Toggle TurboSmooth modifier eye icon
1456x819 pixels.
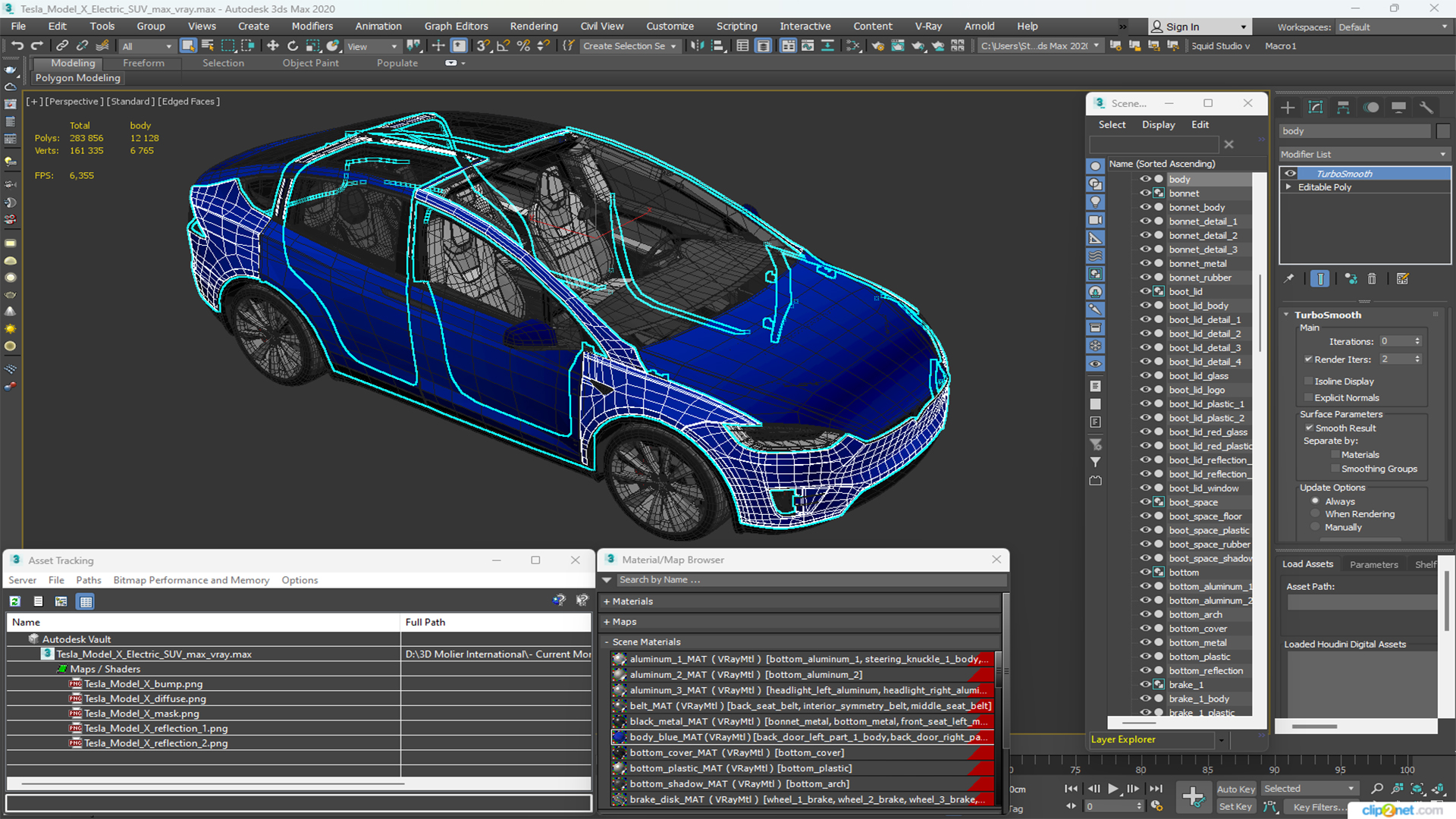[1290, 174]
